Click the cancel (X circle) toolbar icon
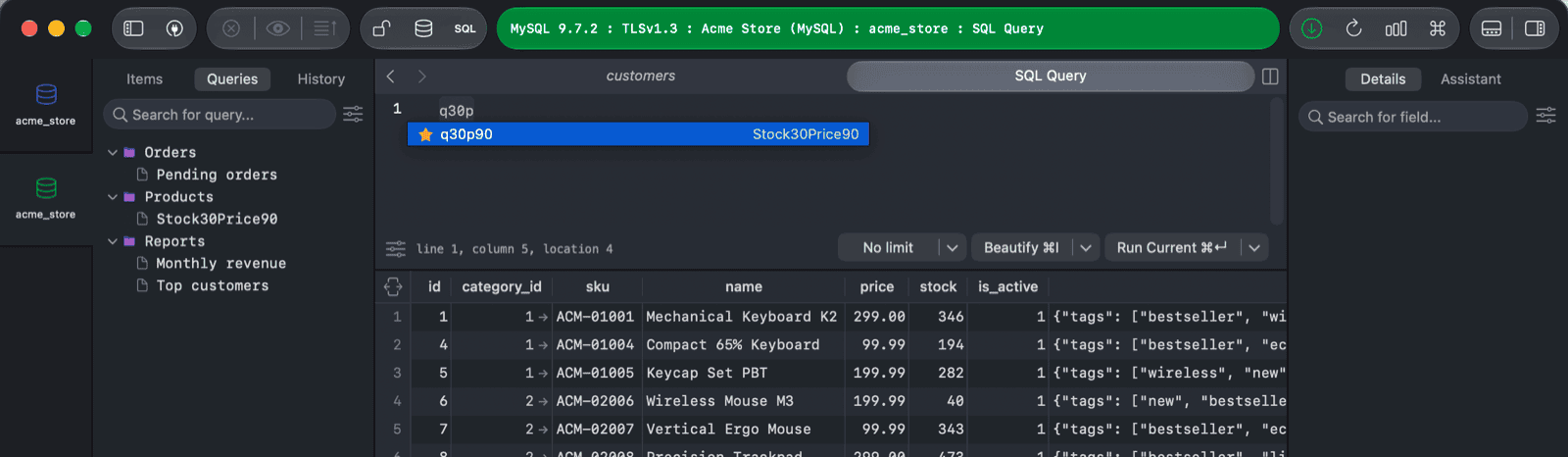The image size is (1568, 457). click(231, 28)
